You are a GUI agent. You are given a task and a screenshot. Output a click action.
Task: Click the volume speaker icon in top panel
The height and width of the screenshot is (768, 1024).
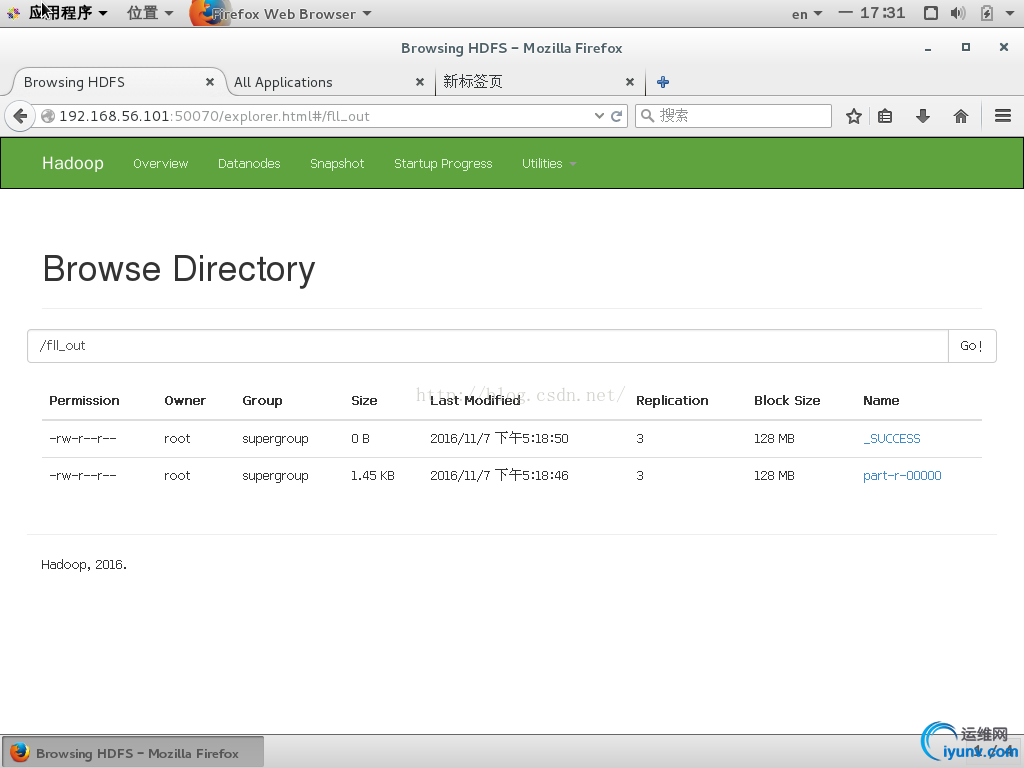pos(957,13)
